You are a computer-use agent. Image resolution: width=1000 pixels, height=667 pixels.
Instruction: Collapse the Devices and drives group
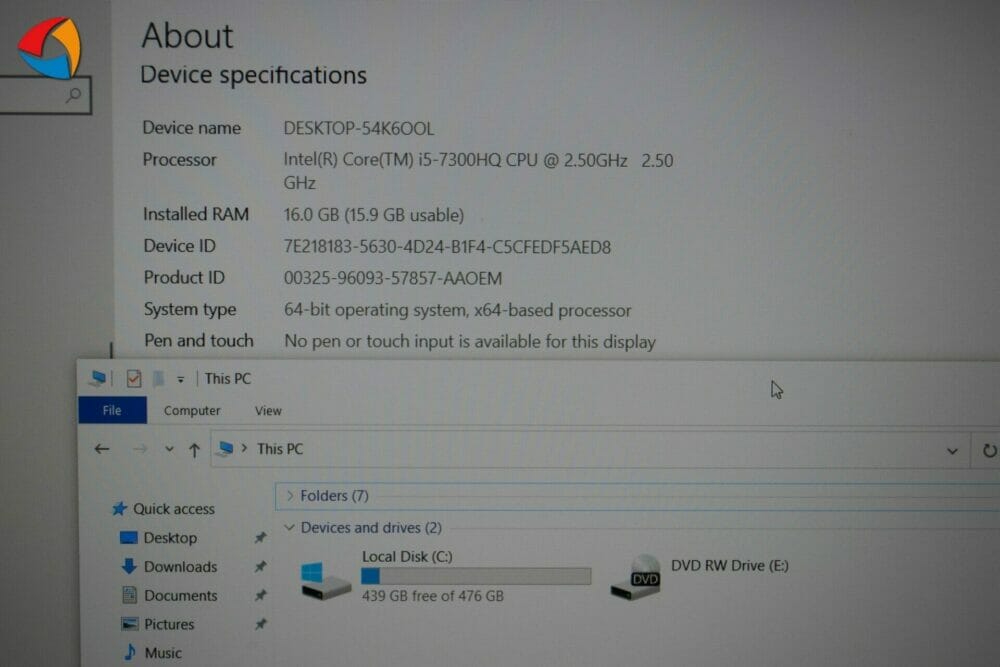click(x=290, y=527)
